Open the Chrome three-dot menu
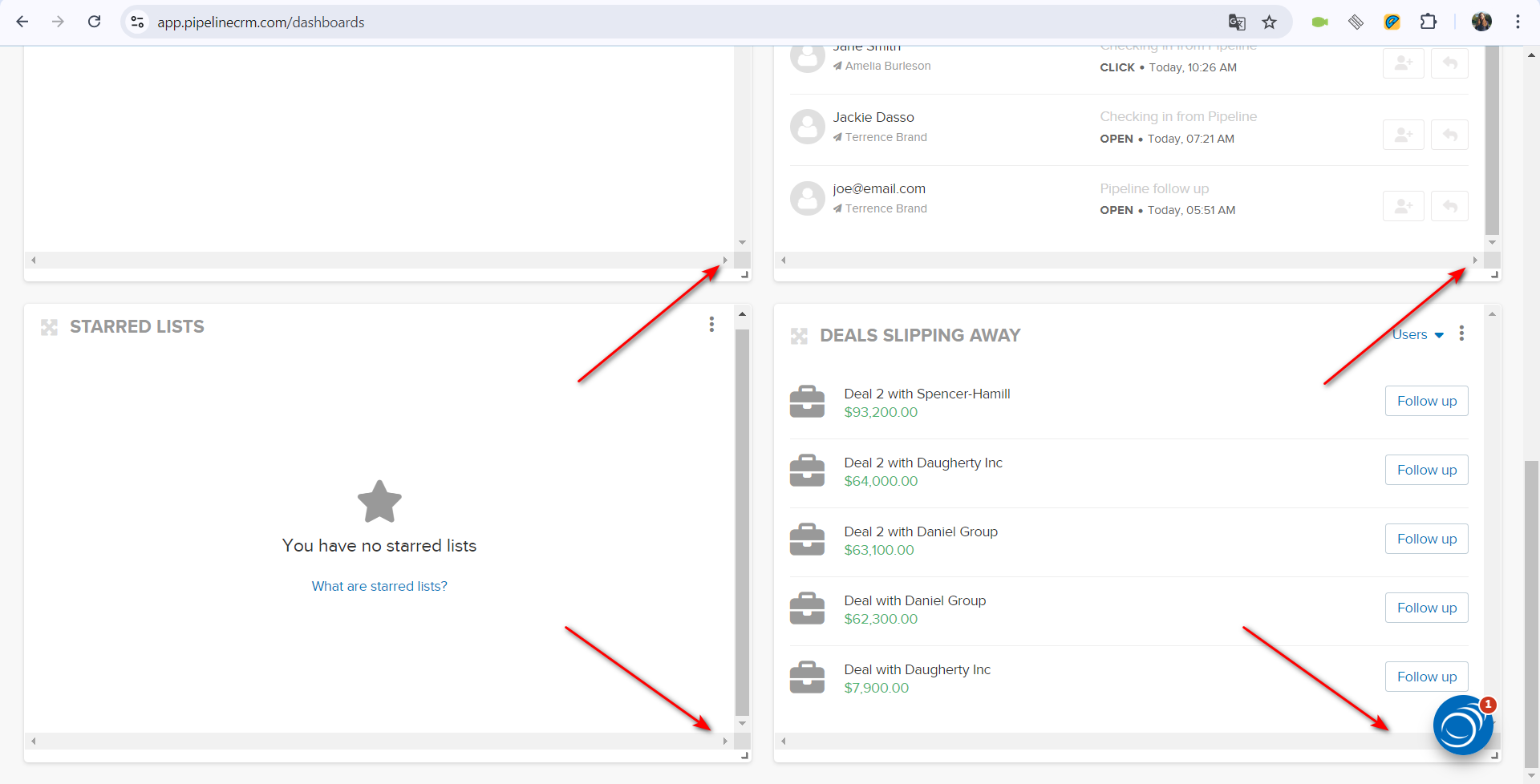 pos(1518,22)
